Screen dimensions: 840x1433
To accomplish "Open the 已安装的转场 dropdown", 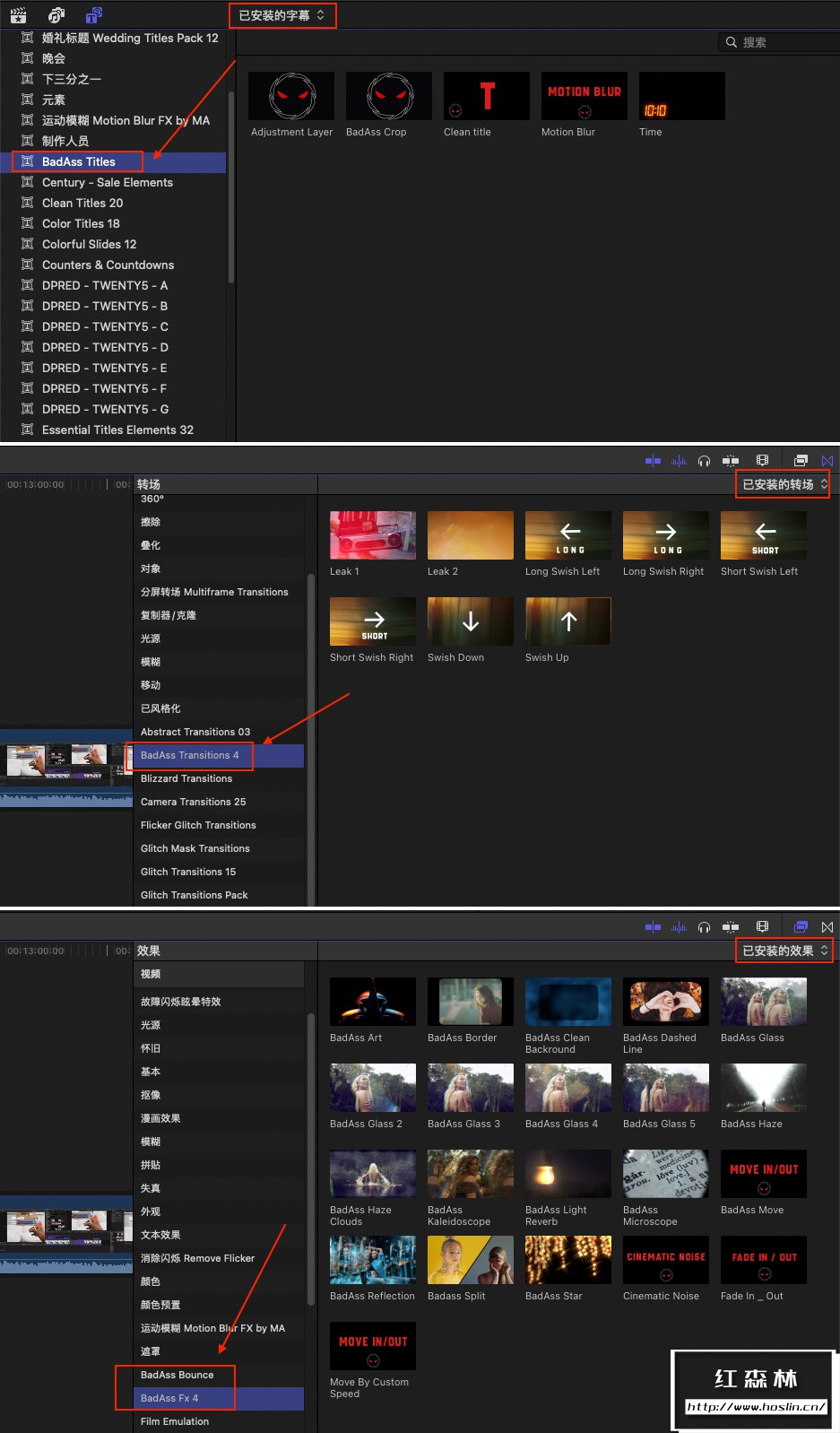I will point(784,484).
